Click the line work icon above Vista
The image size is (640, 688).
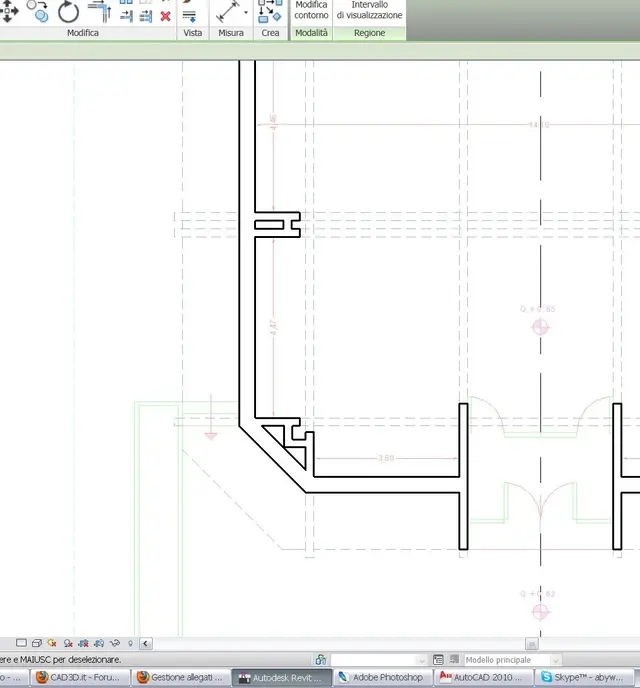[x=189, y=17]
